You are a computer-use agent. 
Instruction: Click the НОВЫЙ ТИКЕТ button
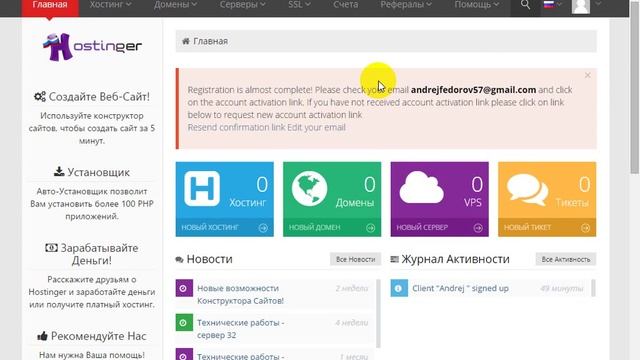coord(547,227)
